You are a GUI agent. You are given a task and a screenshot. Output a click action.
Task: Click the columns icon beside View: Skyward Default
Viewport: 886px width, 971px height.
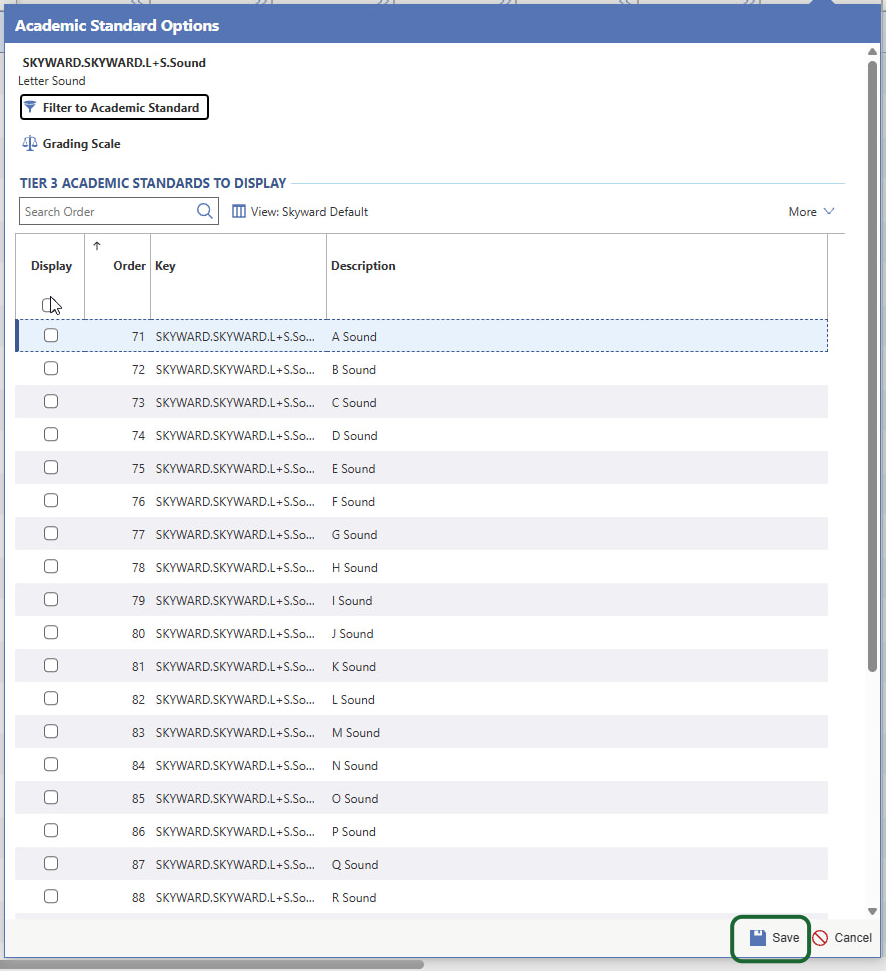(238, 212)
